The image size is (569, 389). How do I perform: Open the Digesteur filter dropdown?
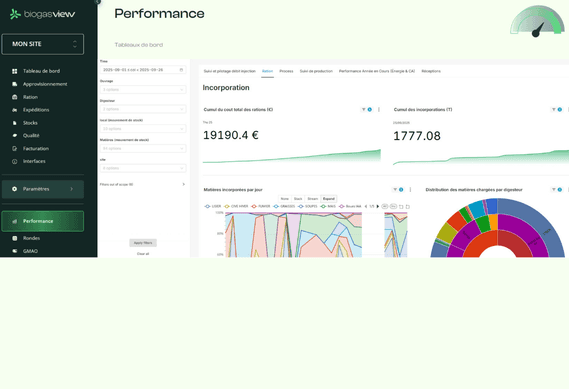point(143,109)
